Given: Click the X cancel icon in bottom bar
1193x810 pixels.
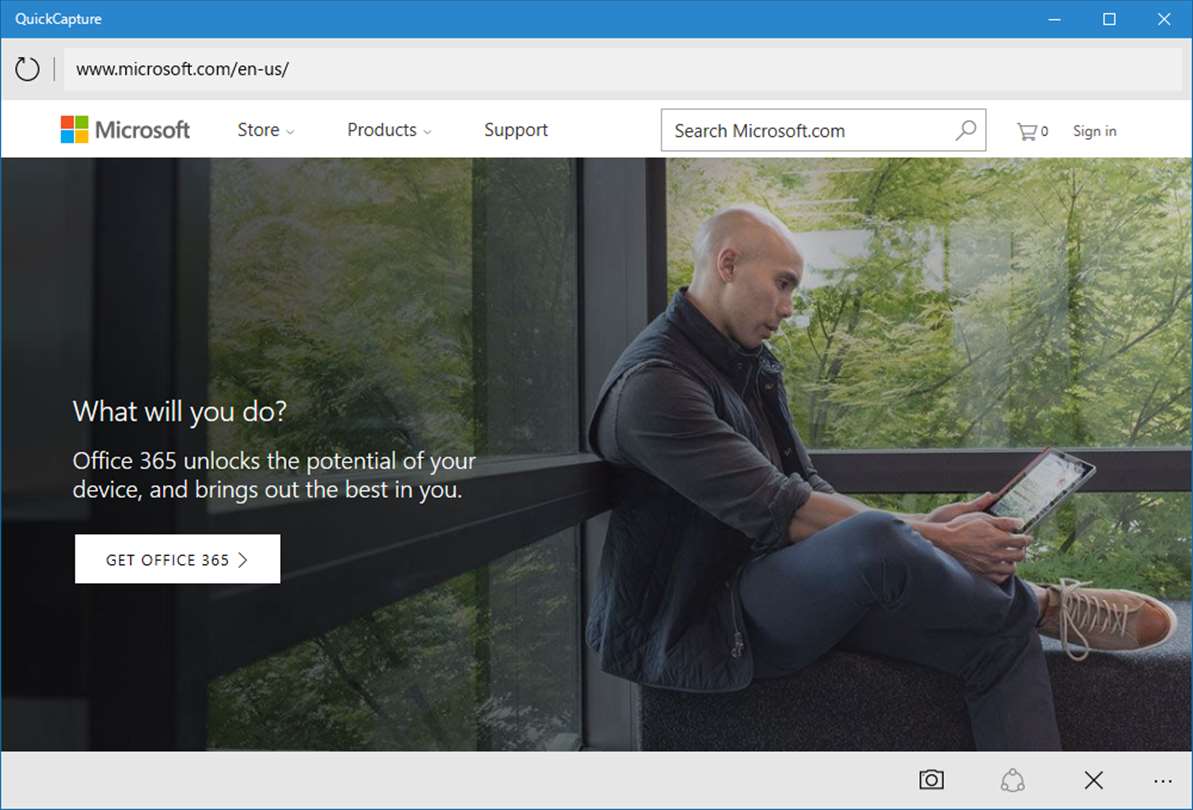Looking at the screenshot, I should coord(1093,780).
